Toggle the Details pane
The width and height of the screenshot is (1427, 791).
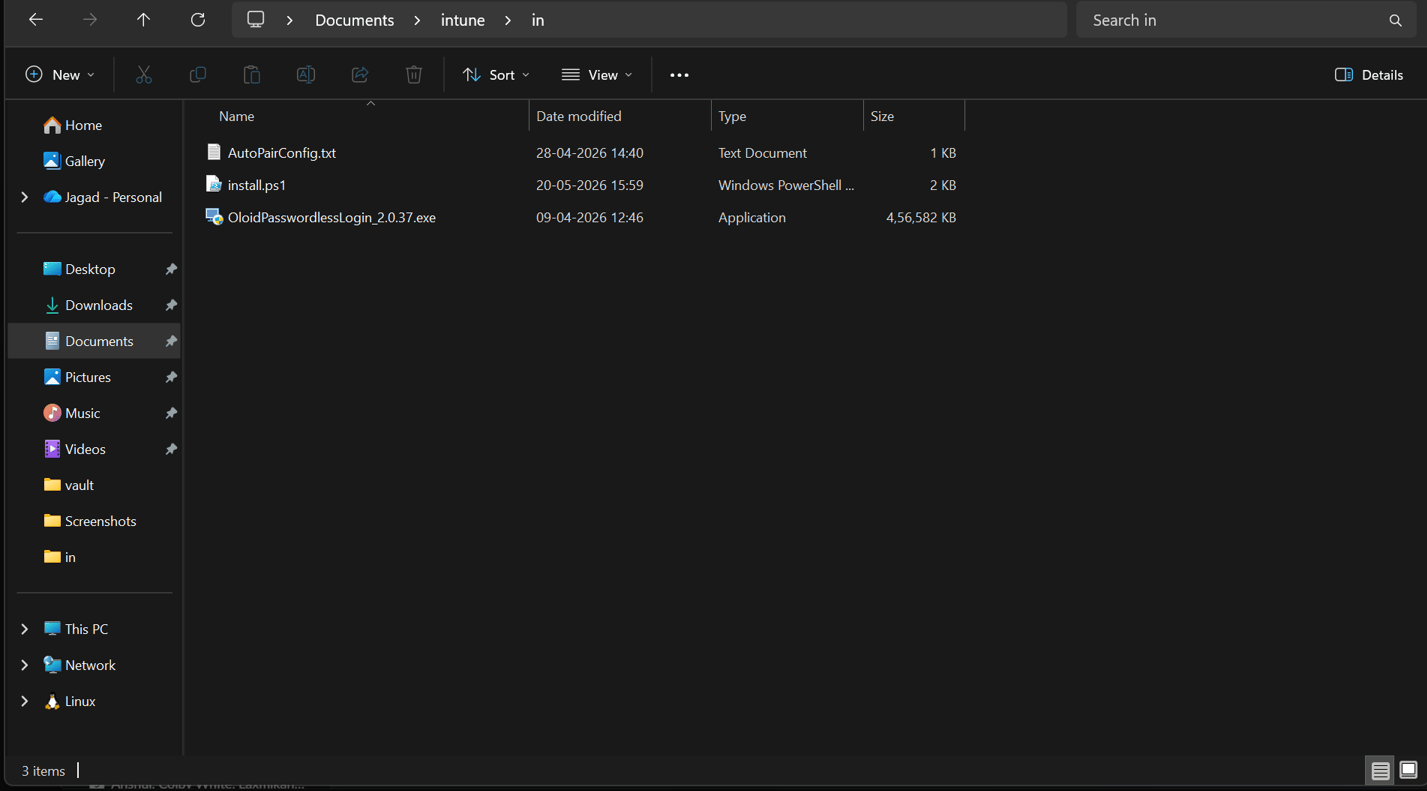(1369, 75)
